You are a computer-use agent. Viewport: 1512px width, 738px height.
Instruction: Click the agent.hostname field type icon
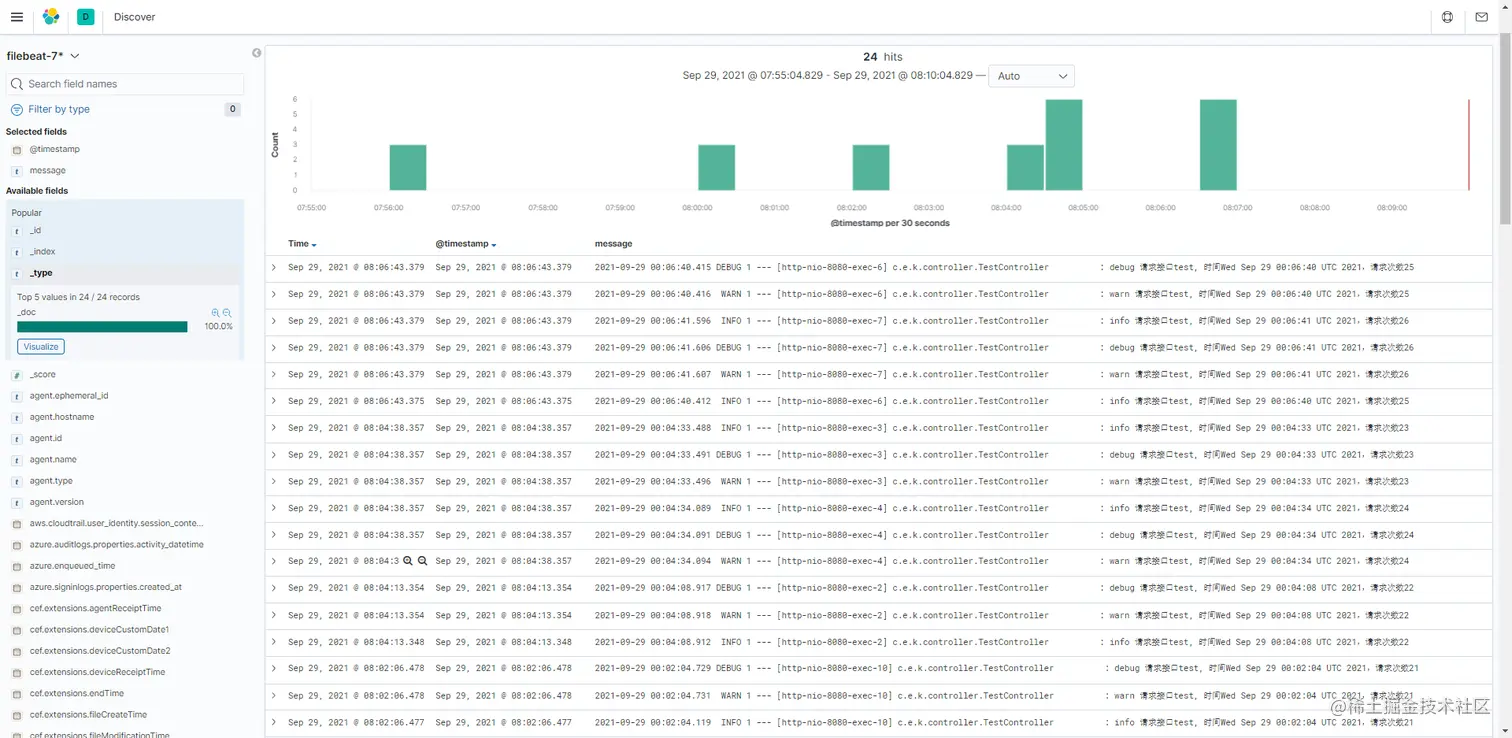(x=17, y=417)
